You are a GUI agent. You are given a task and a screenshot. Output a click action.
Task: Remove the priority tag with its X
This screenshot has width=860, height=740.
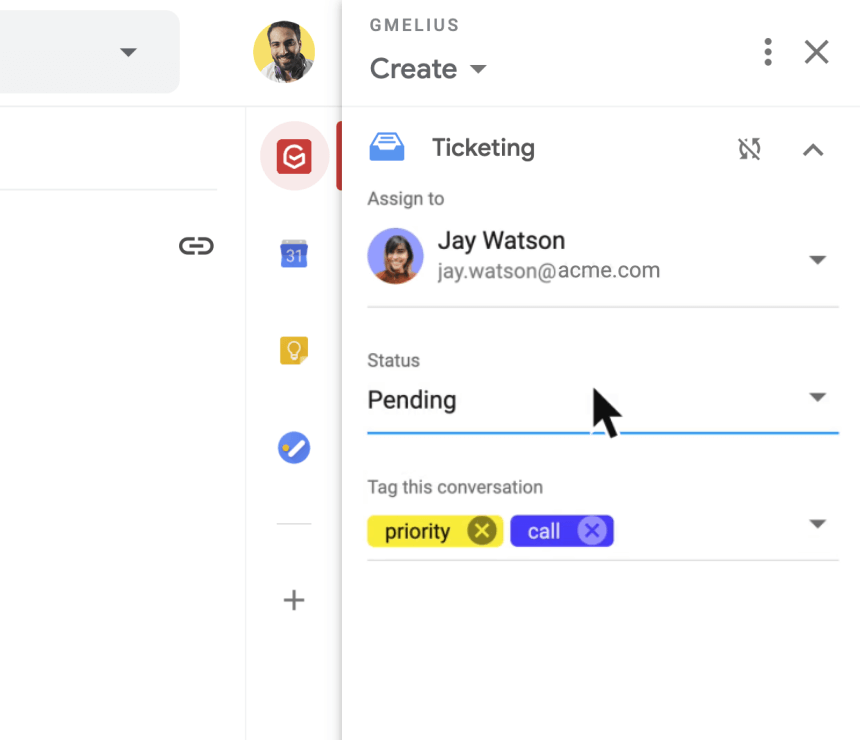tap(482, 530)
